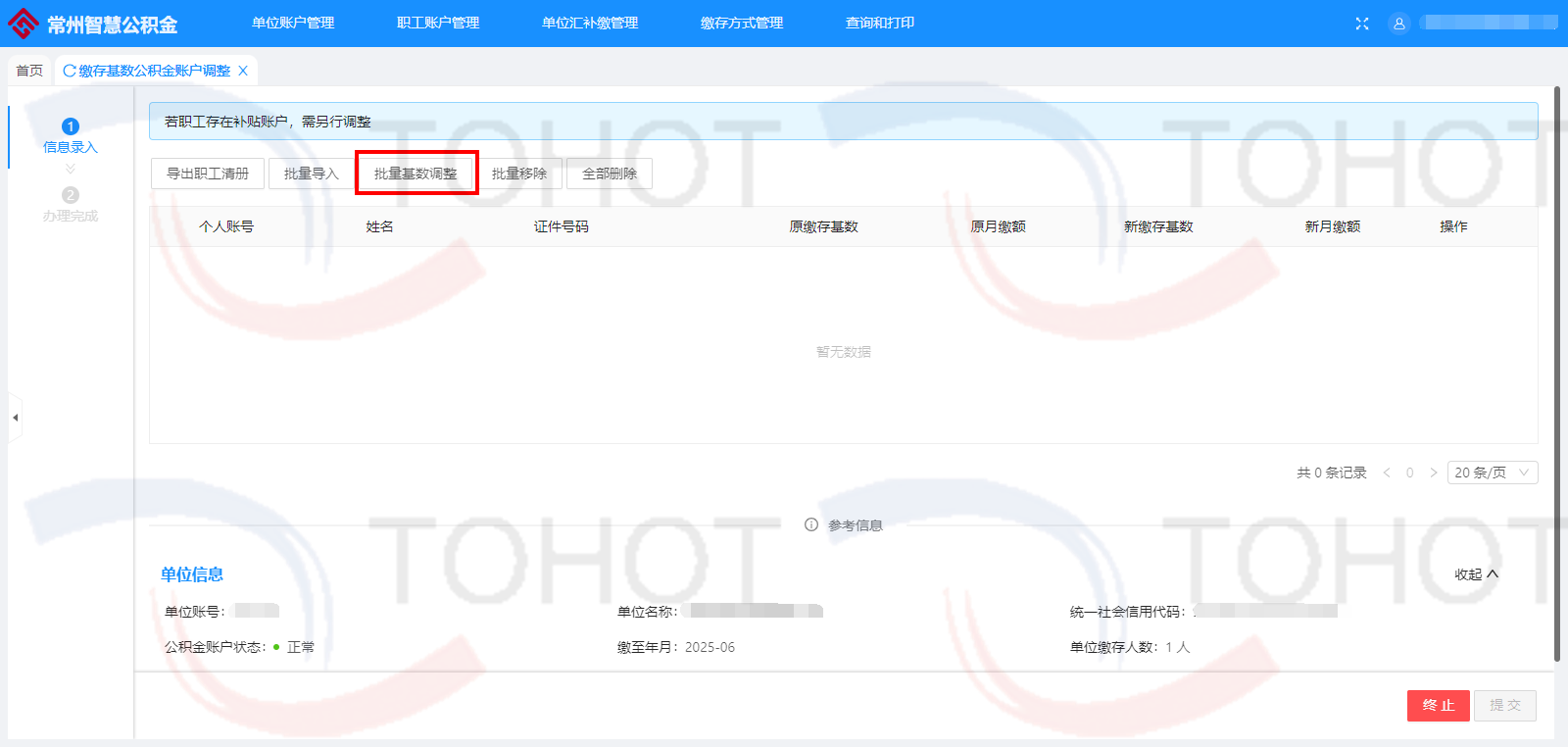Open the 缴存方式管理 menu
Screen dimensions: 1568x747
[x=742, y=24]
